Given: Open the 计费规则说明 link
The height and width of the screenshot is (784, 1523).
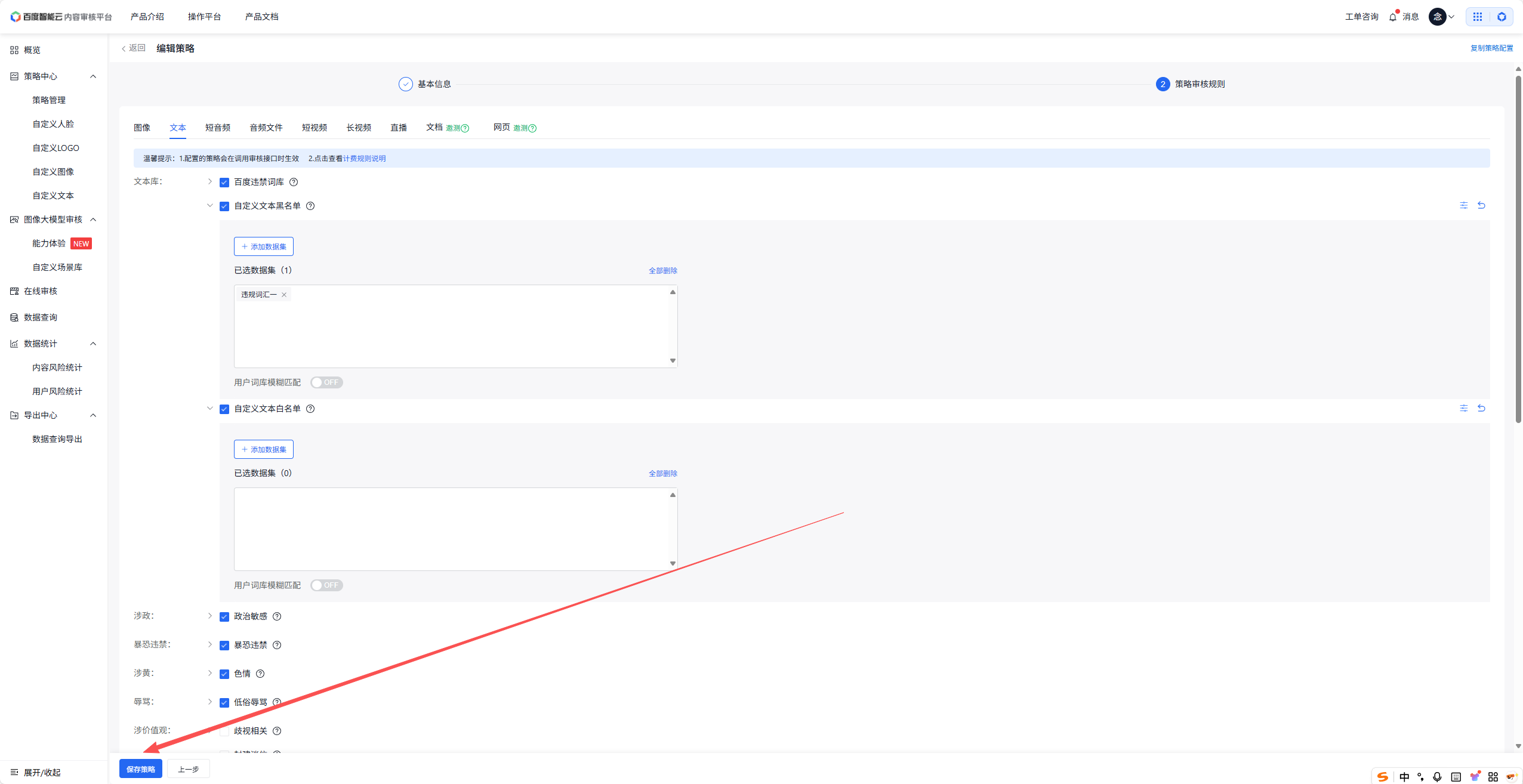Looking at the screenshot, I should (364, 159).
